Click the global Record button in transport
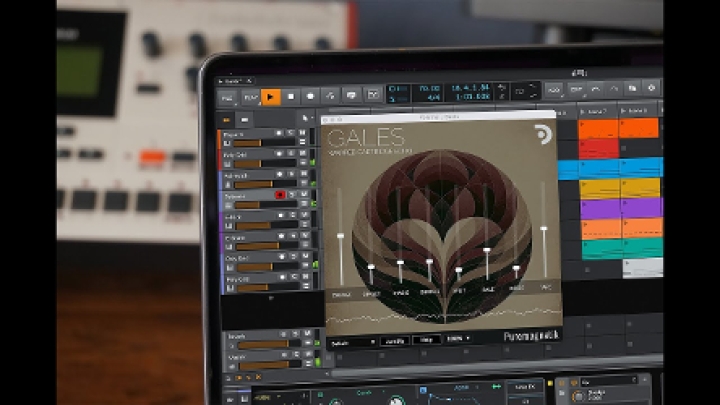 pos(310,96)
